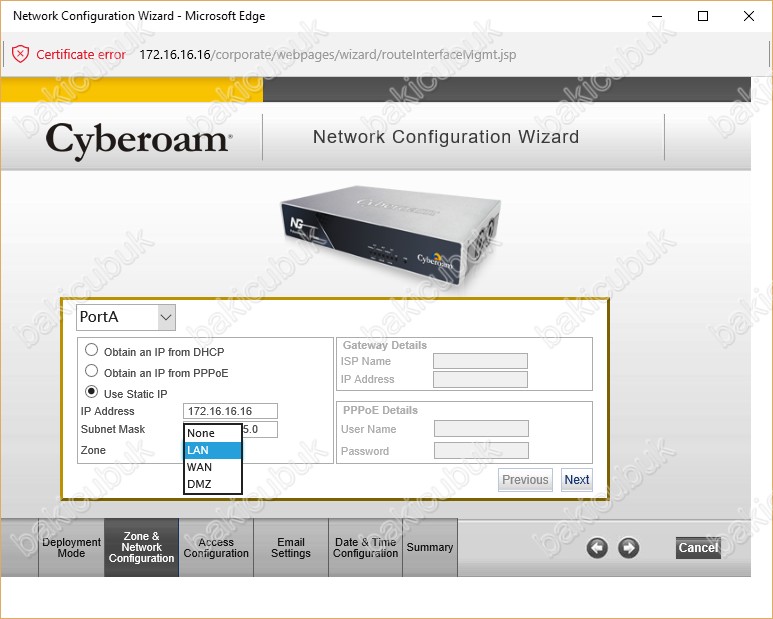
Task: Click the PPPoE Details label
Action: [x=380, y=410]
